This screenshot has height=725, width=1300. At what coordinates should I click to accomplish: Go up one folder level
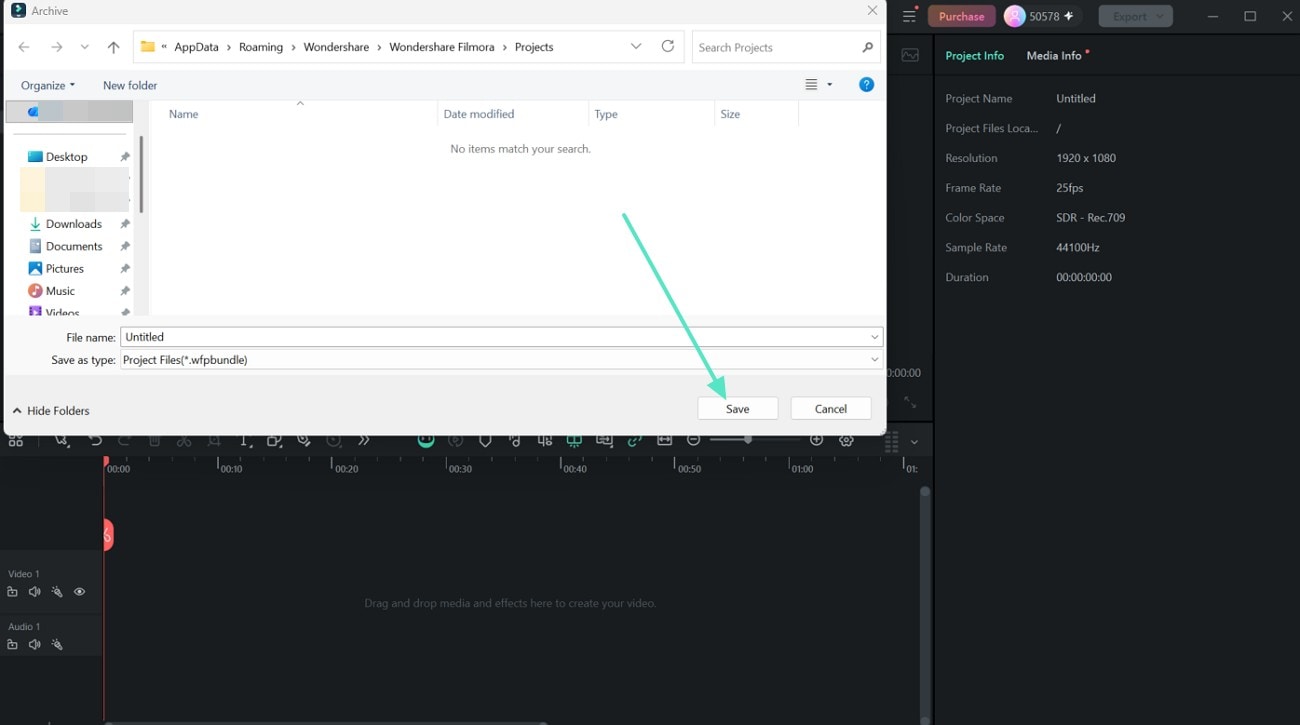113,47
